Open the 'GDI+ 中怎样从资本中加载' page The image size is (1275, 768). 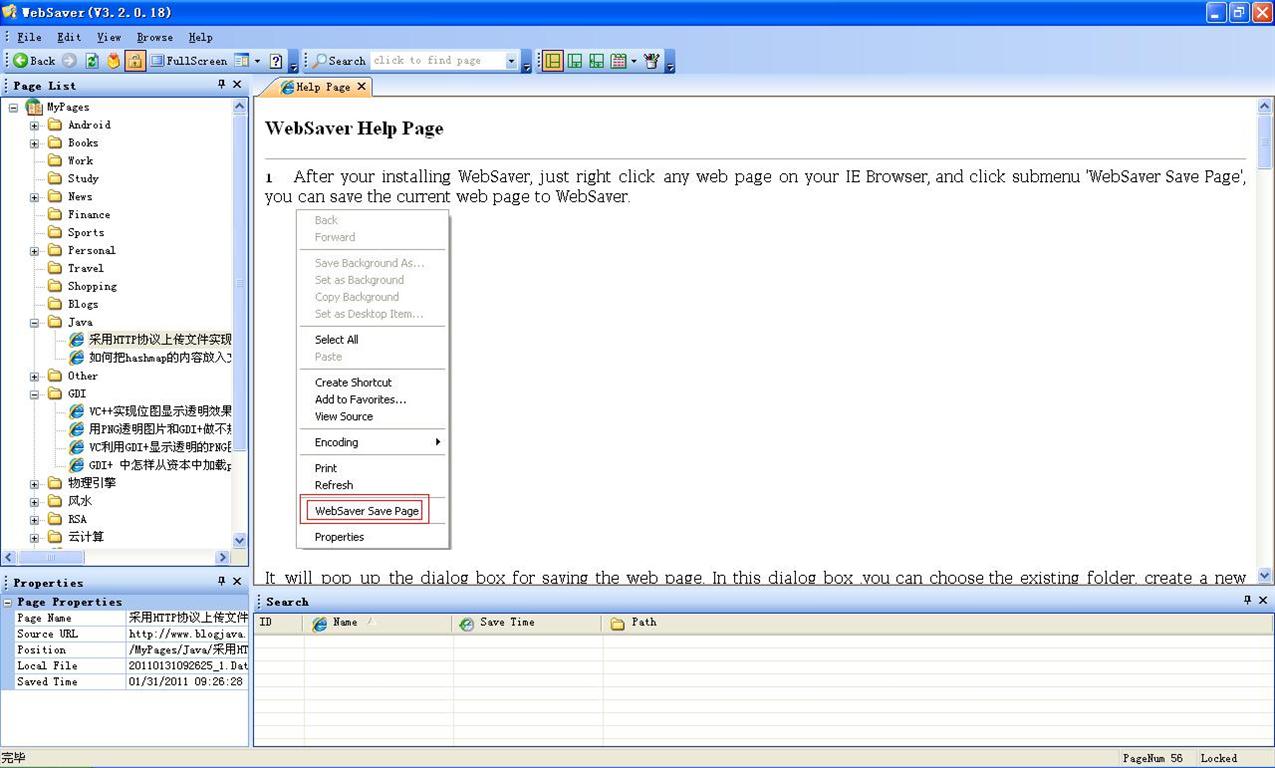coord(160,465)
